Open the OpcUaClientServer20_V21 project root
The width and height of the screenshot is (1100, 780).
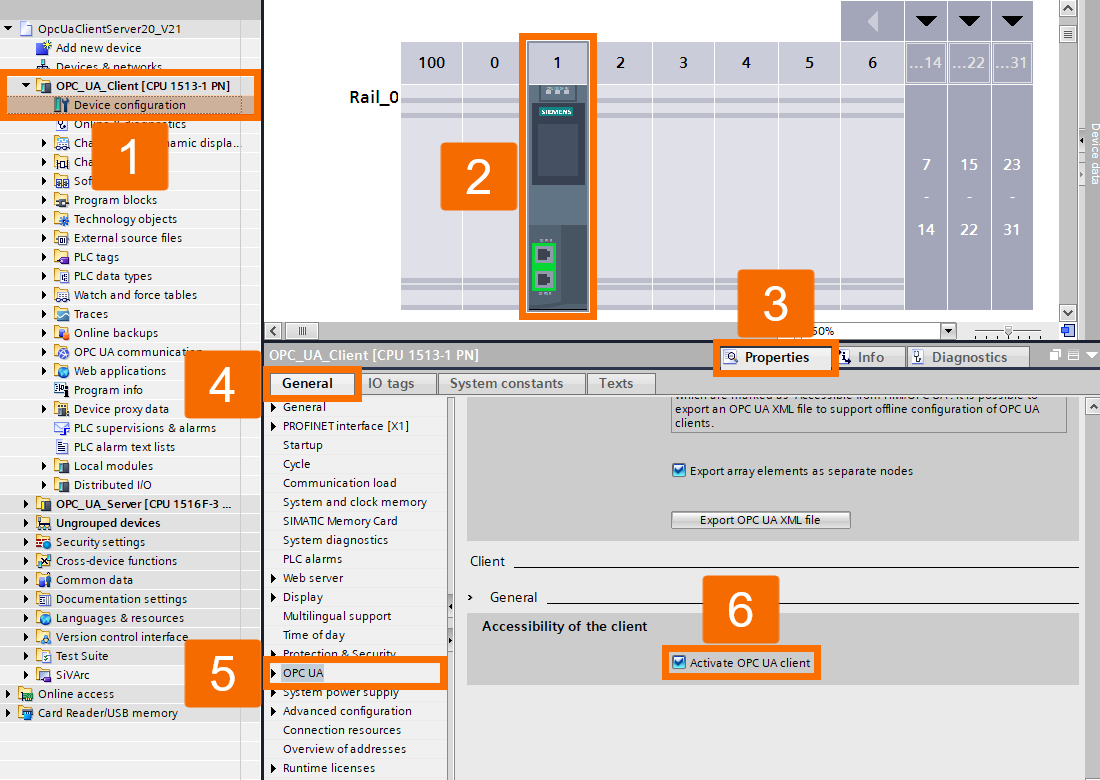(x=109, y=29)
